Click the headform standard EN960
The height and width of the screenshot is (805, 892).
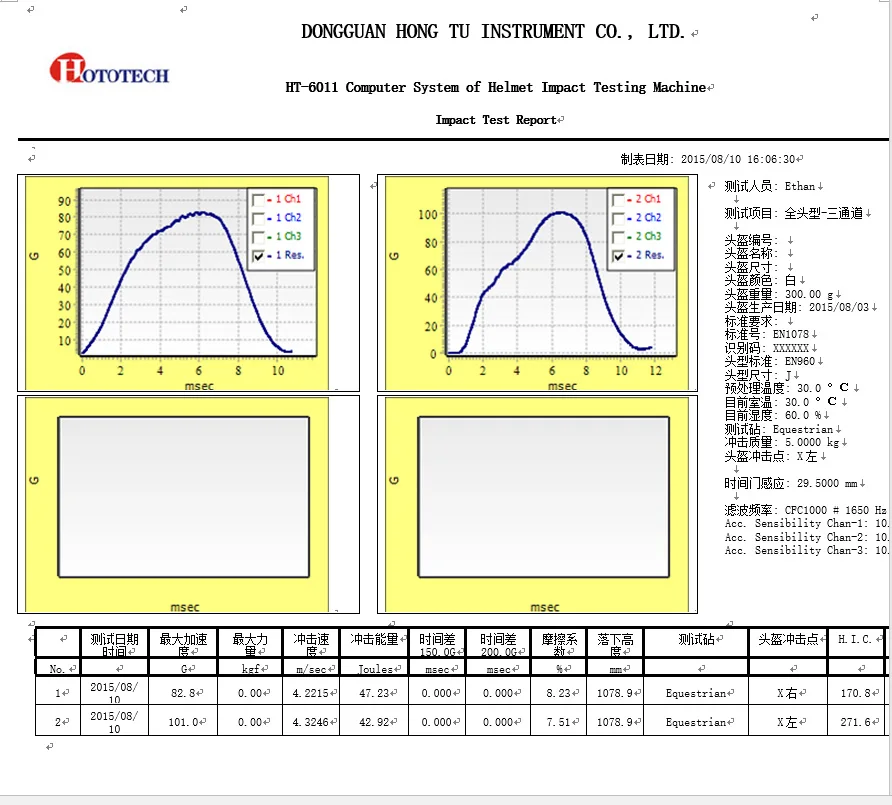pos(800,361)
